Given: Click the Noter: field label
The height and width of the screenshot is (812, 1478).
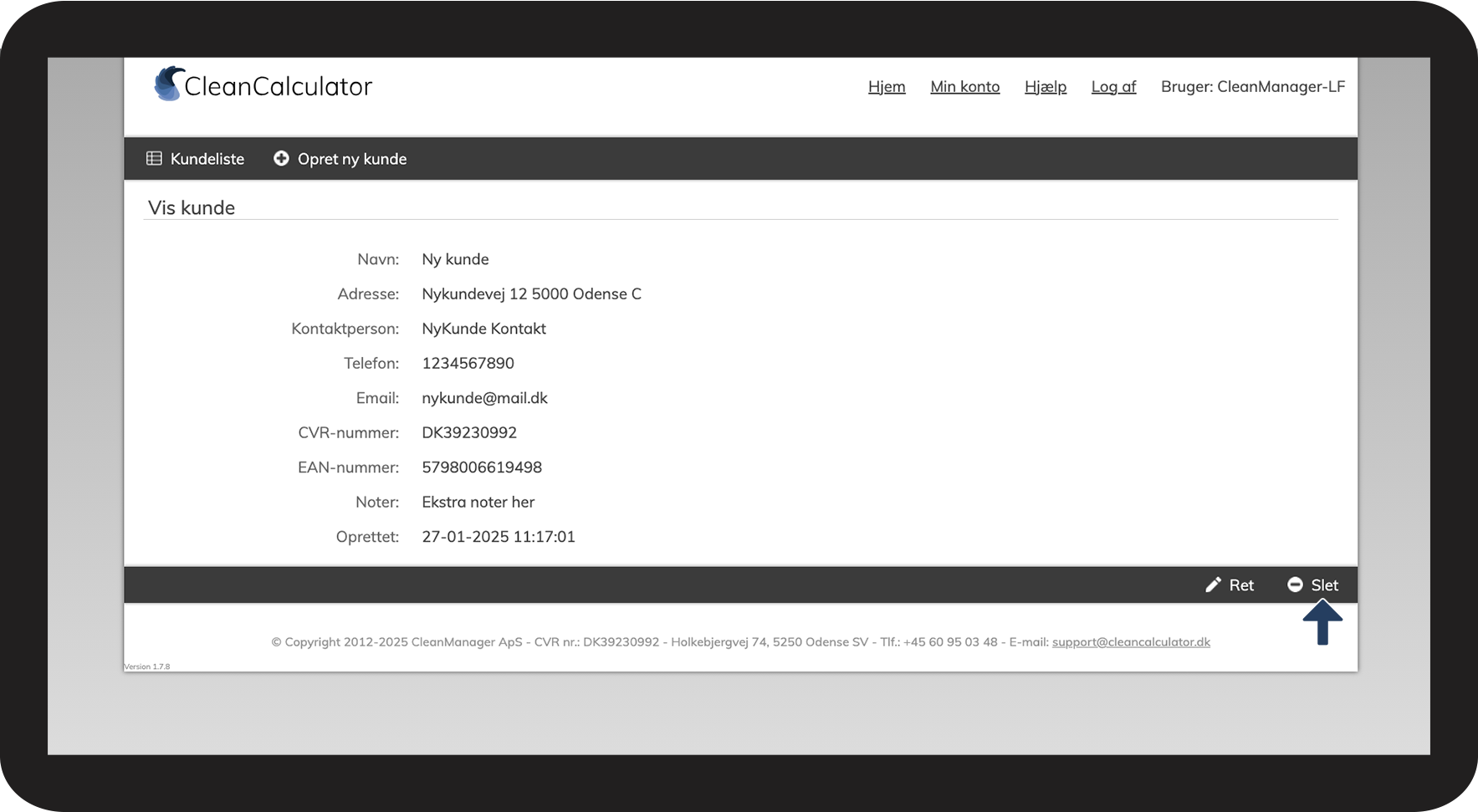Looking at the screenshot, I should (377, 502).
